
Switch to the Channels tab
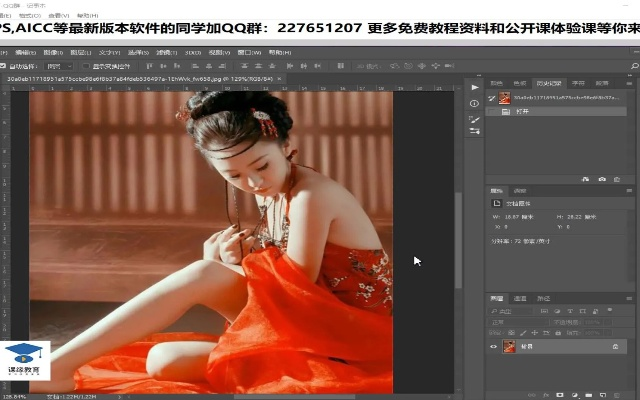click(x=520, y=298)
